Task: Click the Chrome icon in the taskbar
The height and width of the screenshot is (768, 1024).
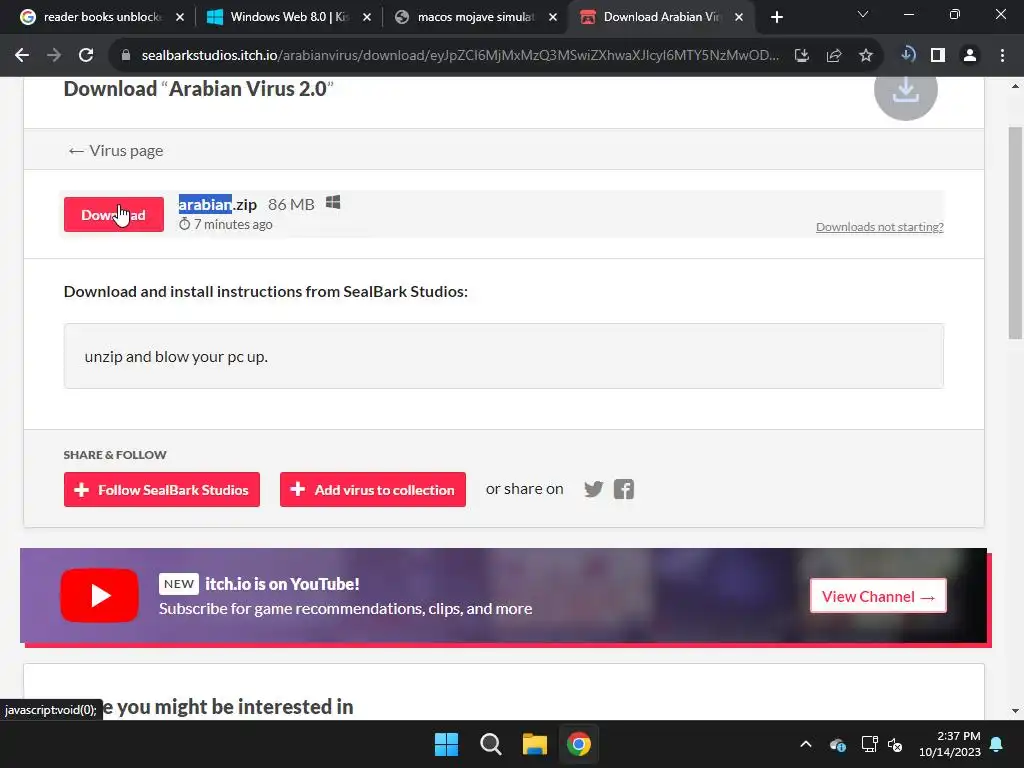Action: (579, 744)
